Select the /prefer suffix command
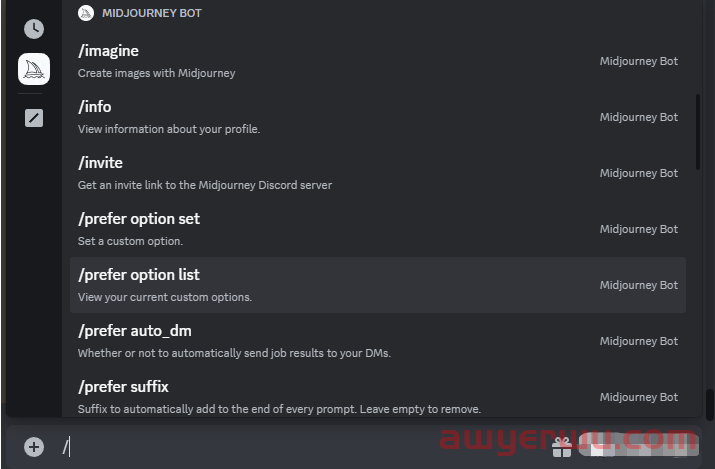The image size is (715, 469). 378,396
